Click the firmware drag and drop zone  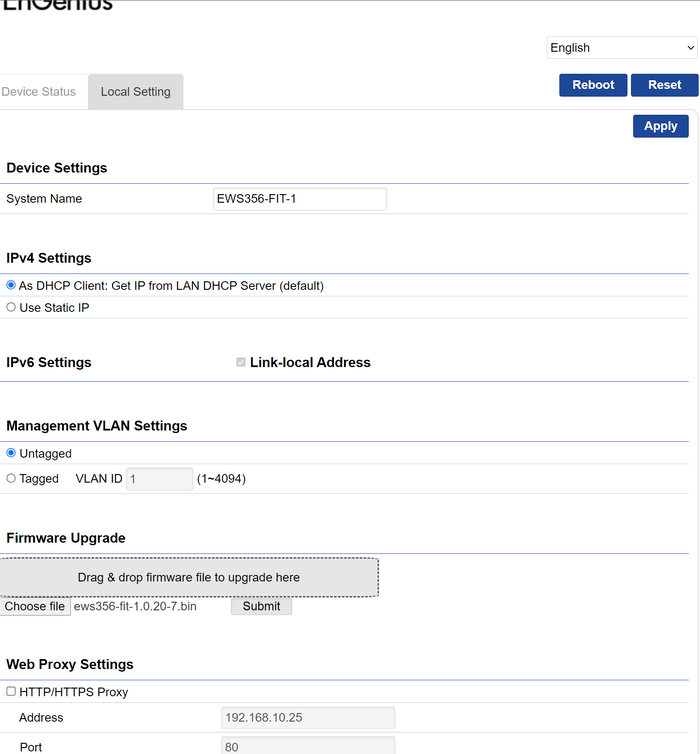(189, 577)
